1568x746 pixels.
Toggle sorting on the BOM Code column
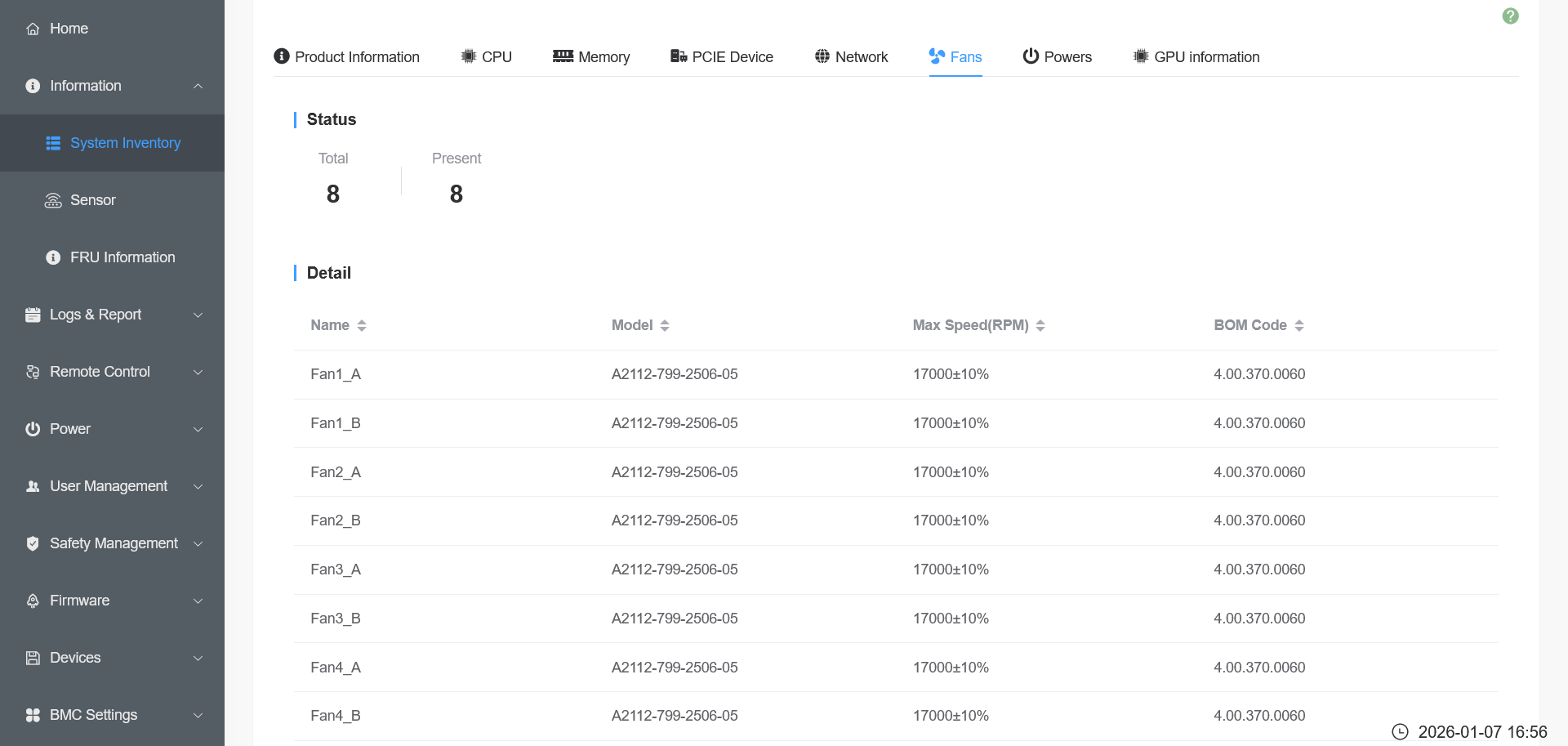pyautogui.click(x=1298, y=325)
